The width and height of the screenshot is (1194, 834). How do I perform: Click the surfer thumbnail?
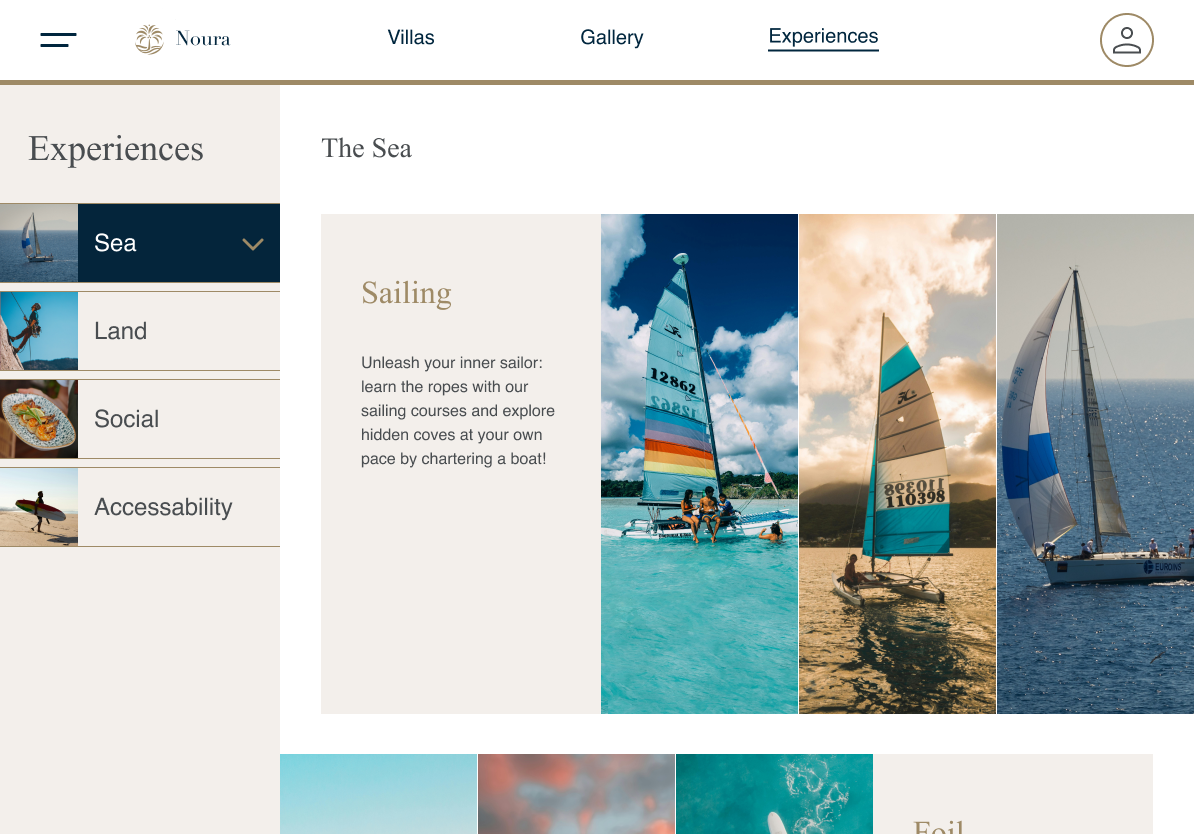pos(39,507)
